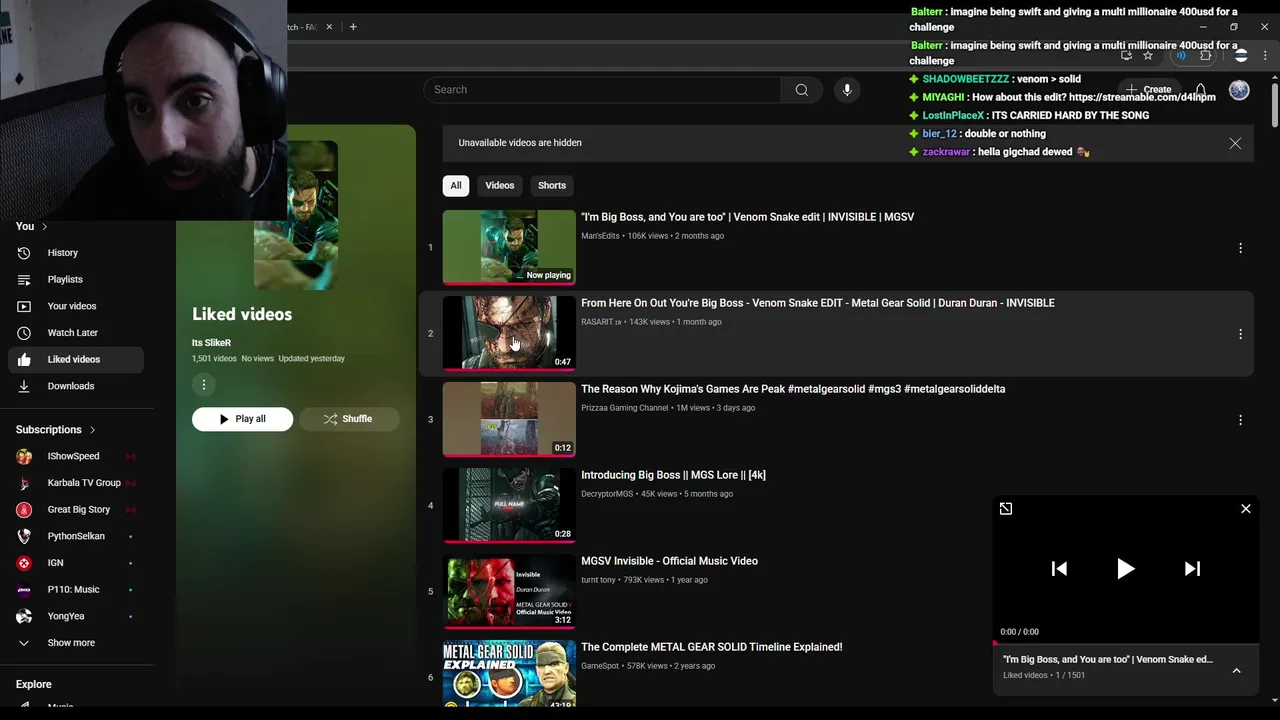
Task: Open options for "I'm Big Boss" video
Action: pos(1240,248)
